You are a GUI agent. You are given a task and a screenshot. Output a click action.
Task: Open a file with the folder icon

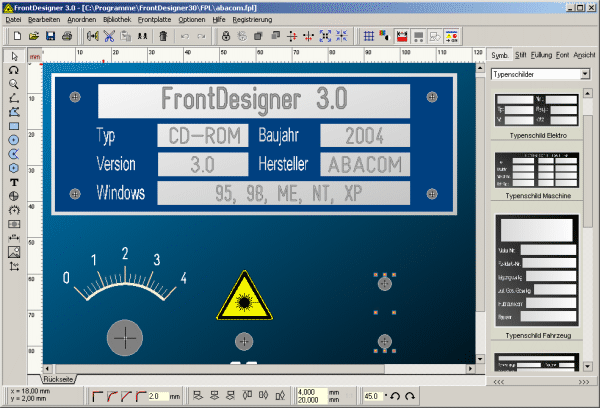(34, 36)
